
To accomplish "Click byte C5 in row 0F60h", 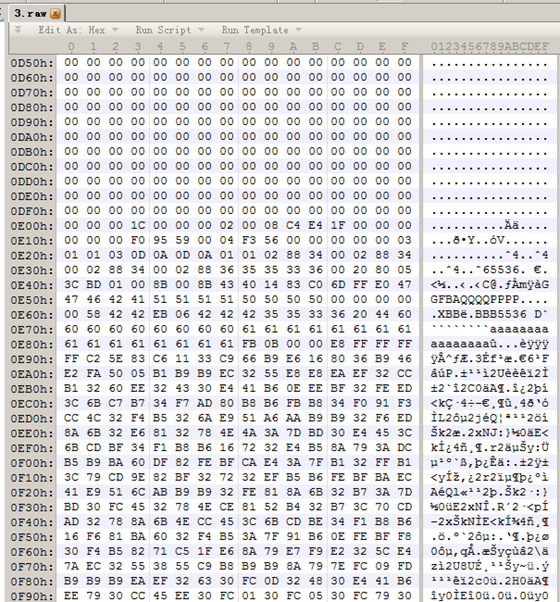I will pyautogui.click(x=182, y=552).
